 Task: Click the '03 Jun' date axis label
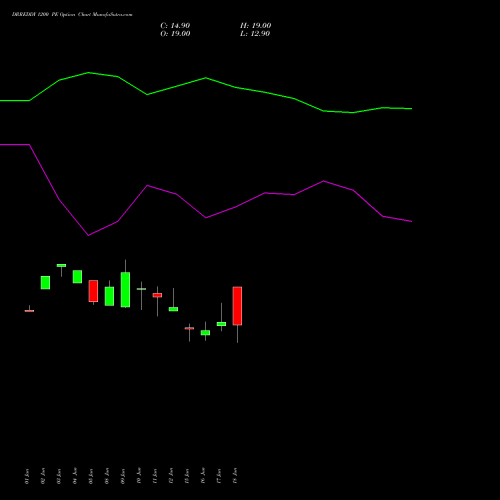59,476
